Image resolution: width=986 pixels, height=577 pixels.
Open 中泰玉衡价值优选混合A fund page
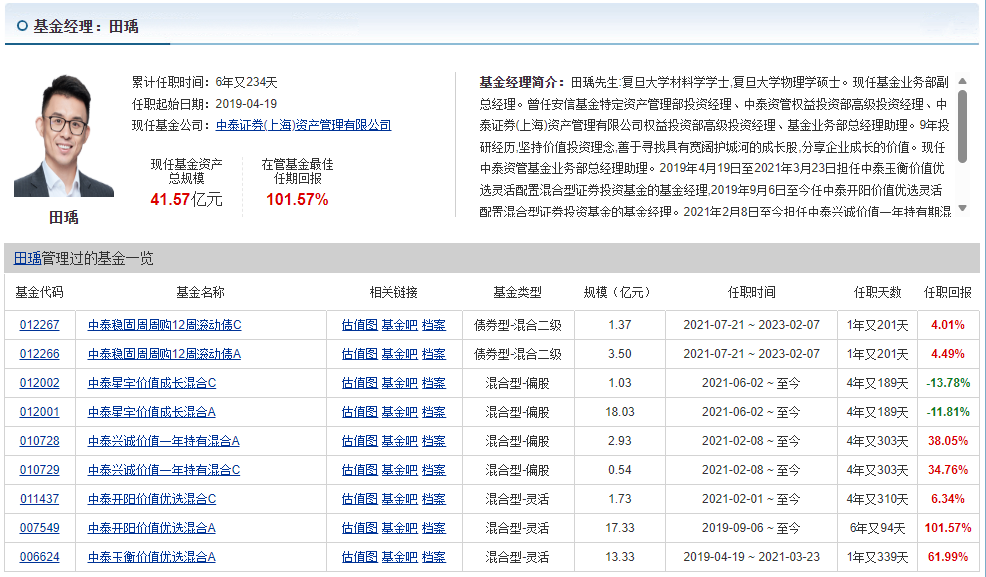click(x=152, y=556)
